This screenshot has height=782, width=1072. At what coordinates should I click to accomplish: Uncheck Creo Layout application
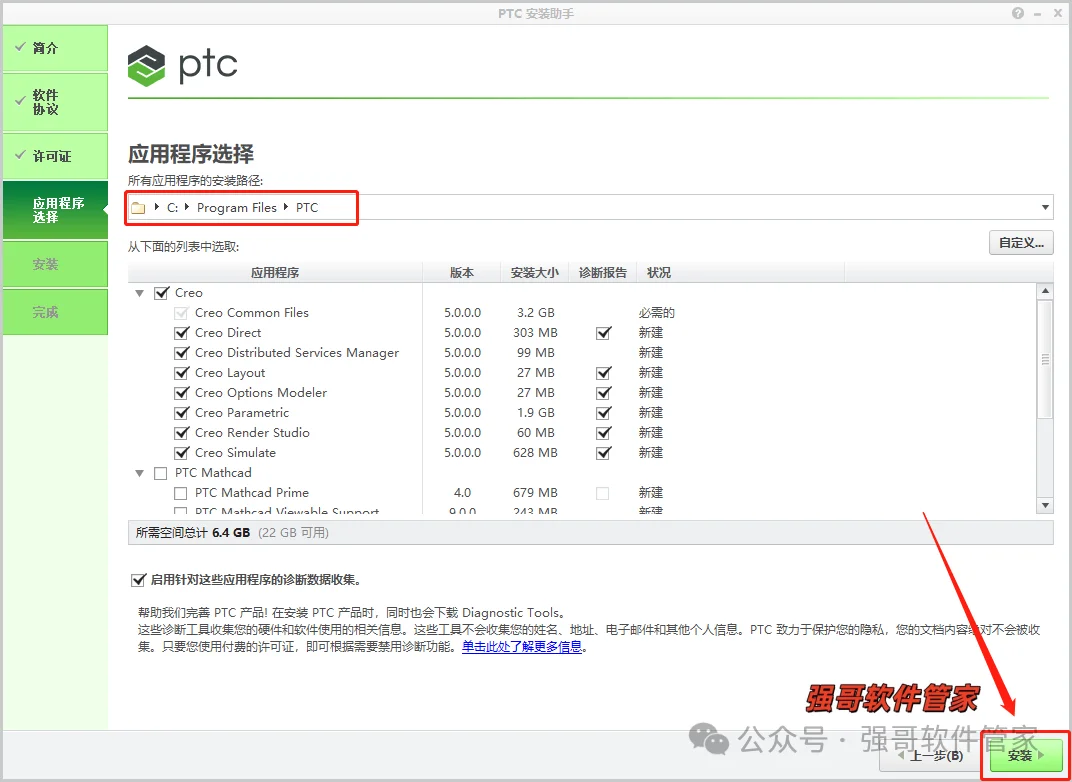tap(181, 373)
